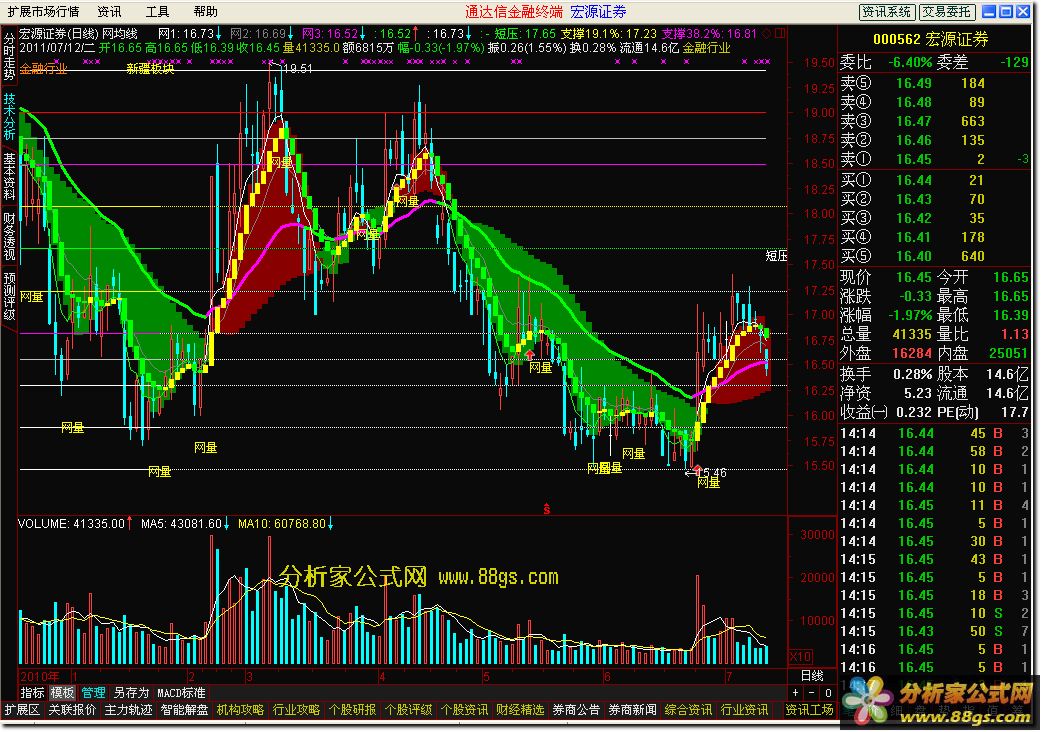Click the PE(动) 17.7 value

(x=1015, y=412)
